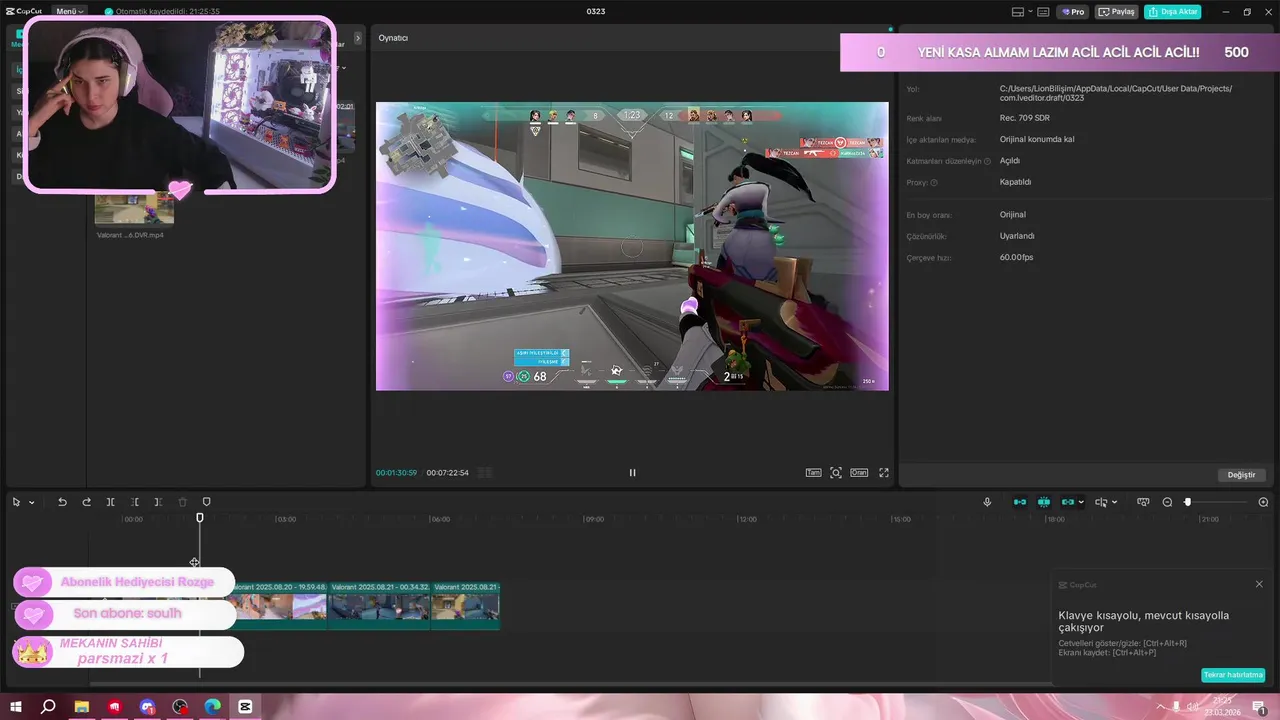Zoom in the timeline with plus magnifier
The height and width of the screenshot is (720, 1280).
tap(1263, 502)
